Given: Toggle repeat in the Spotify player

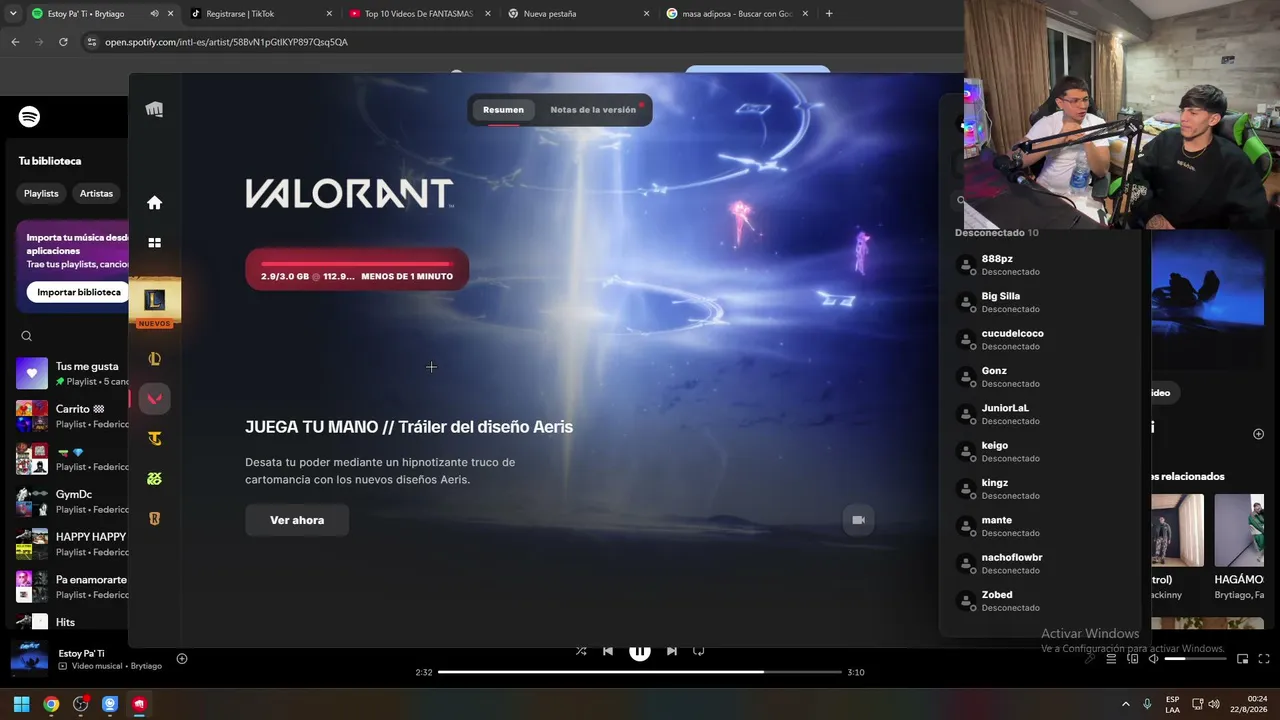Looking at the screenshot, I should tap(699, 651).
